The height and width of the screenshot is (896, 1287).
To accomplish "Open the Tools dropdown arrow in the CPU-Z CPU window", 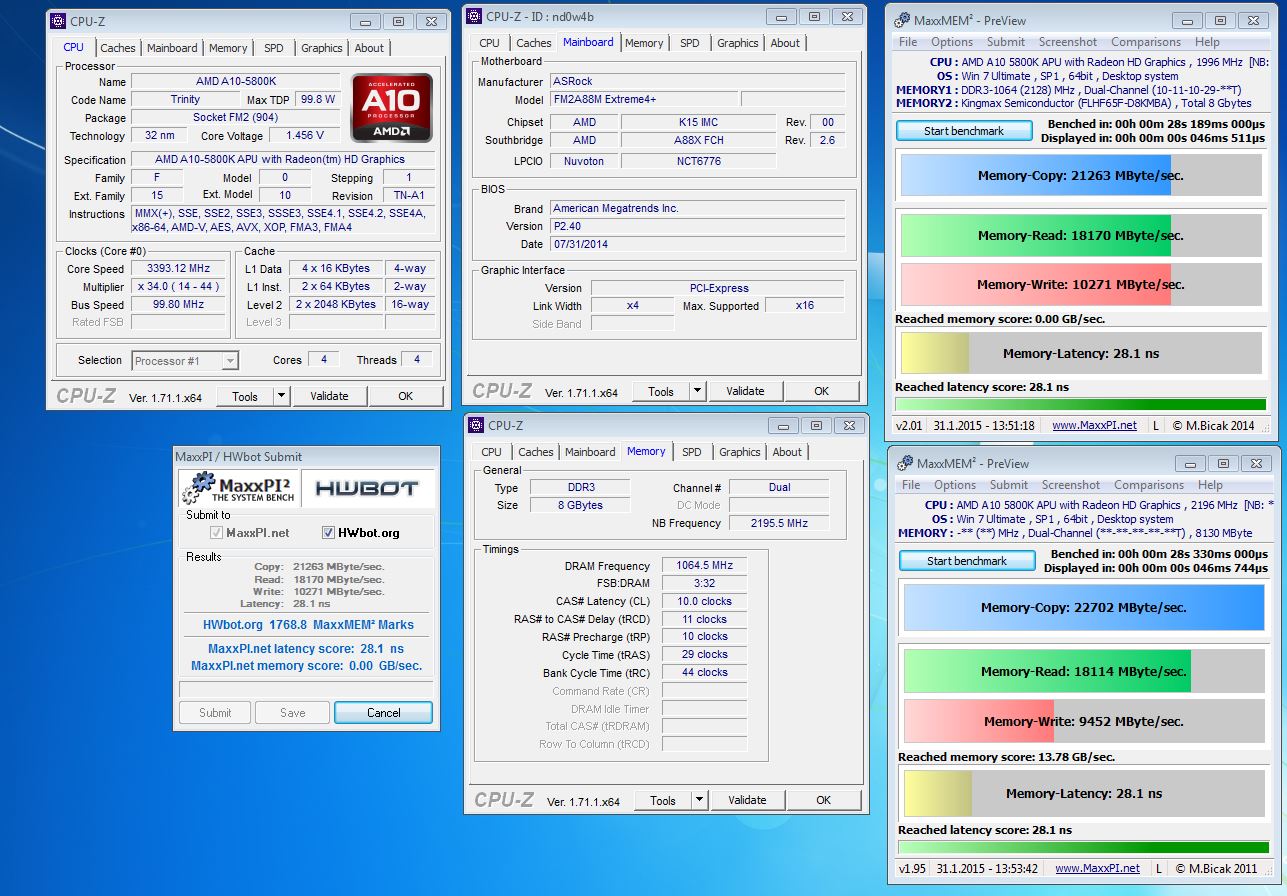I will [x=281, y=396].
